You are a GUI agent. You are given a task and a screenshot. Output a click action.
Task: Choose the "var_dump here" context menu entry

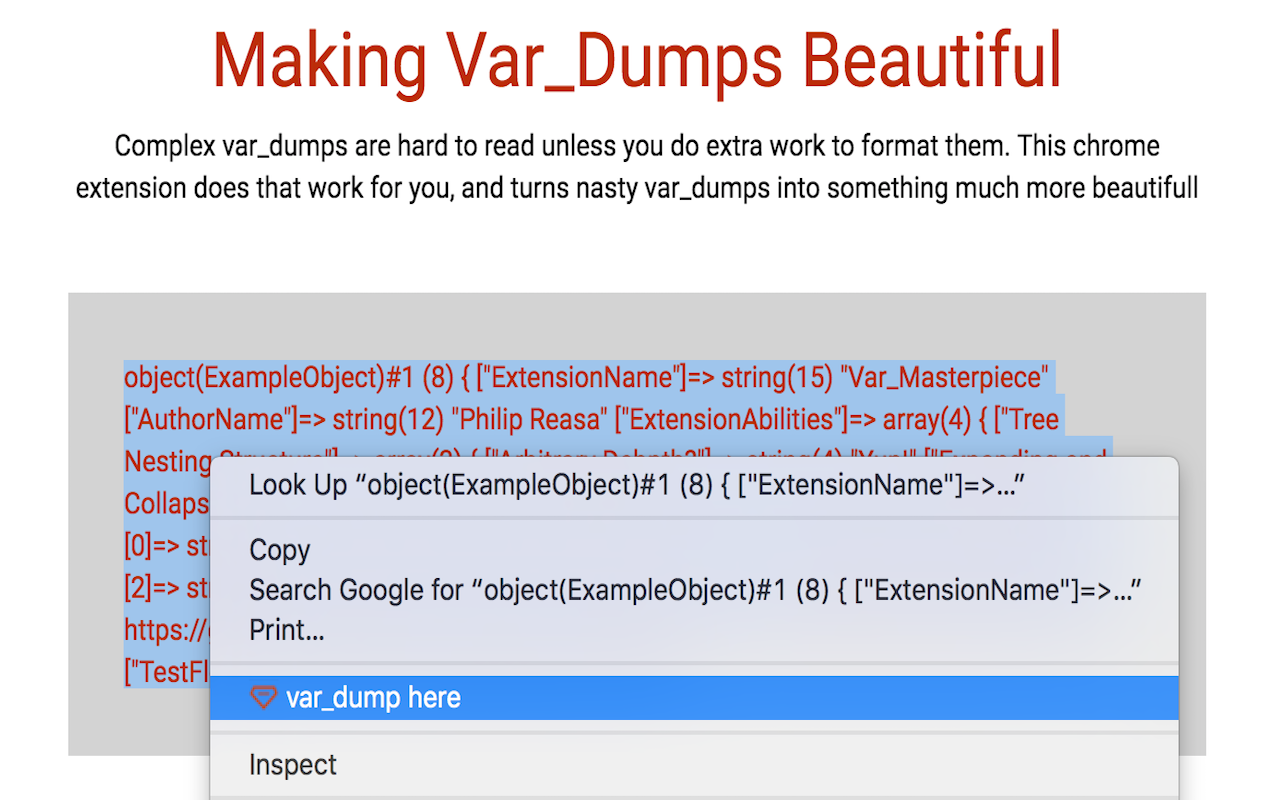[x=372, y=698]
